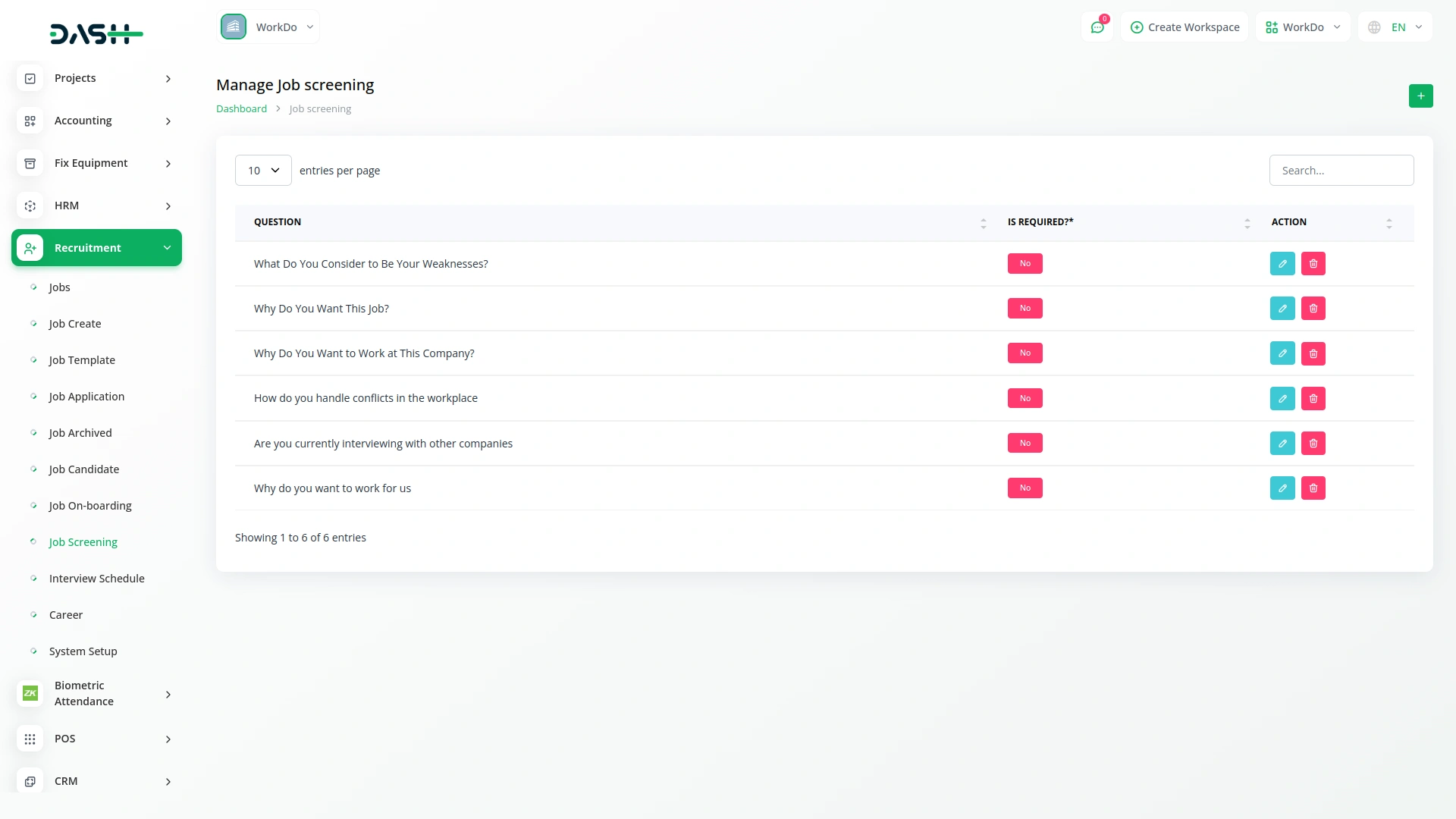This screenshot has width=1456, height=819.
Task: Click the Biometric Attendance ZK icon
Action: 30,693
